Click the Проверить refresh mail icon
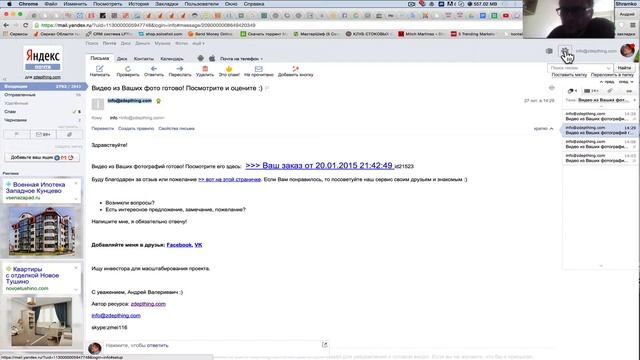The height and width of the screenshot is (360, 640). 128,69
